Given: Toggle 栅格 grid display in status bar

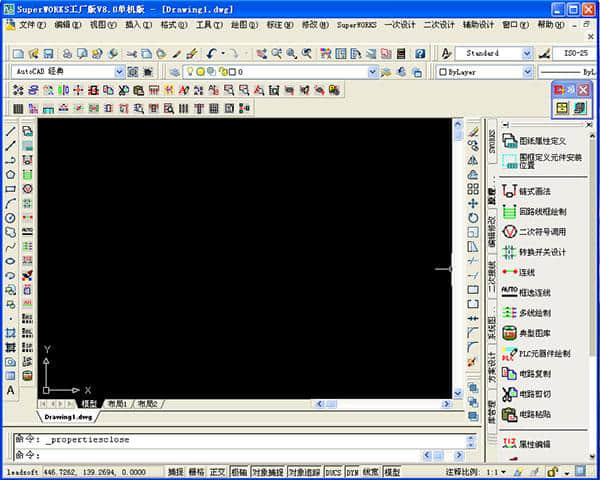Looking at the screenshot, I should (x=197, y=472).
